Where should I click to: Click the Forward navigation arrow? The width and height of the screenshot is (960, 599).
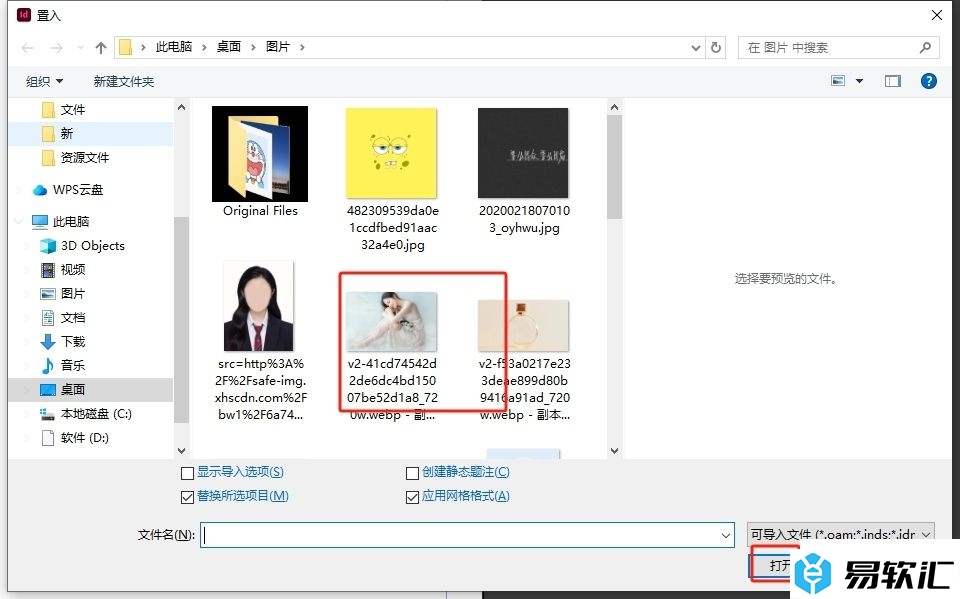tap(56, 48)
